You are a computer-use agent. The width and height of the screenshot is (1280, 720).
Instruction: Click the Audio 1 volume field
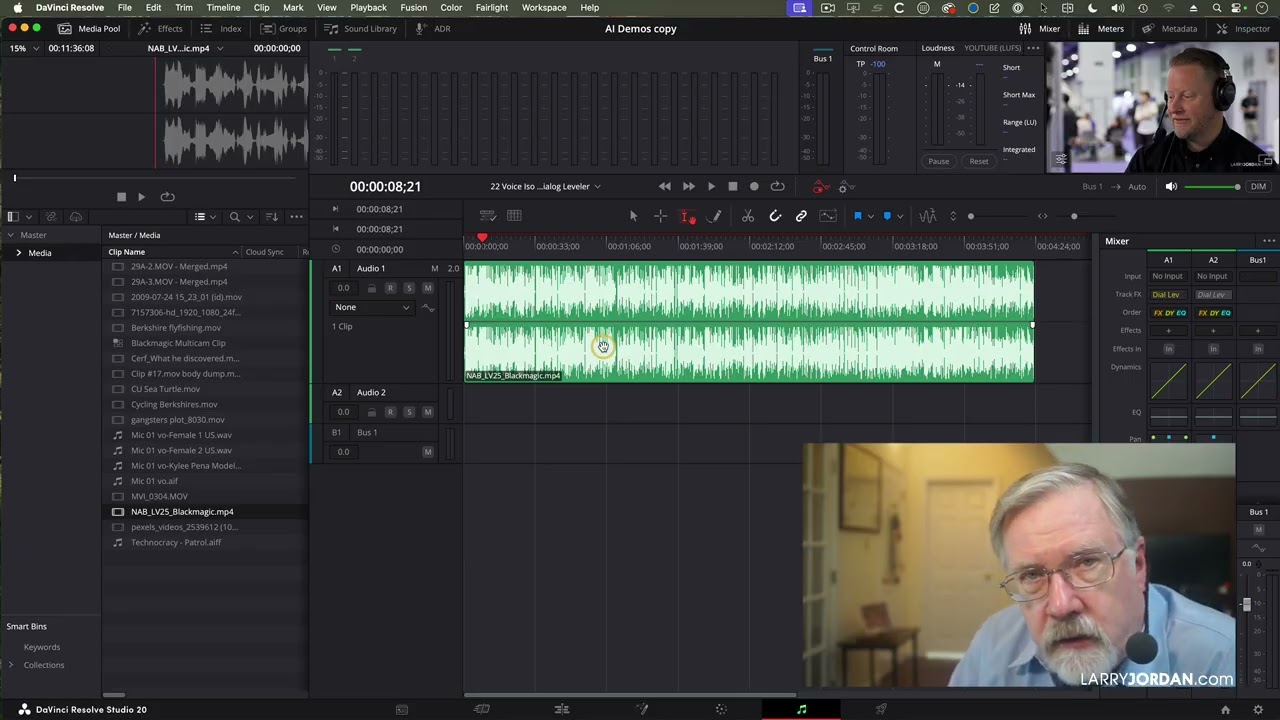click(x=343, y=288)
